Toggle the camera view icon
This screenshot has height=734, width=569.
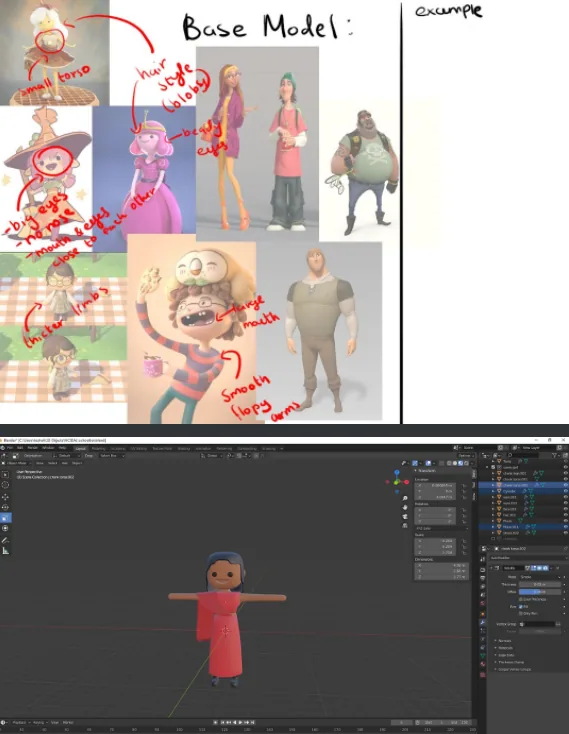point(405,516)
